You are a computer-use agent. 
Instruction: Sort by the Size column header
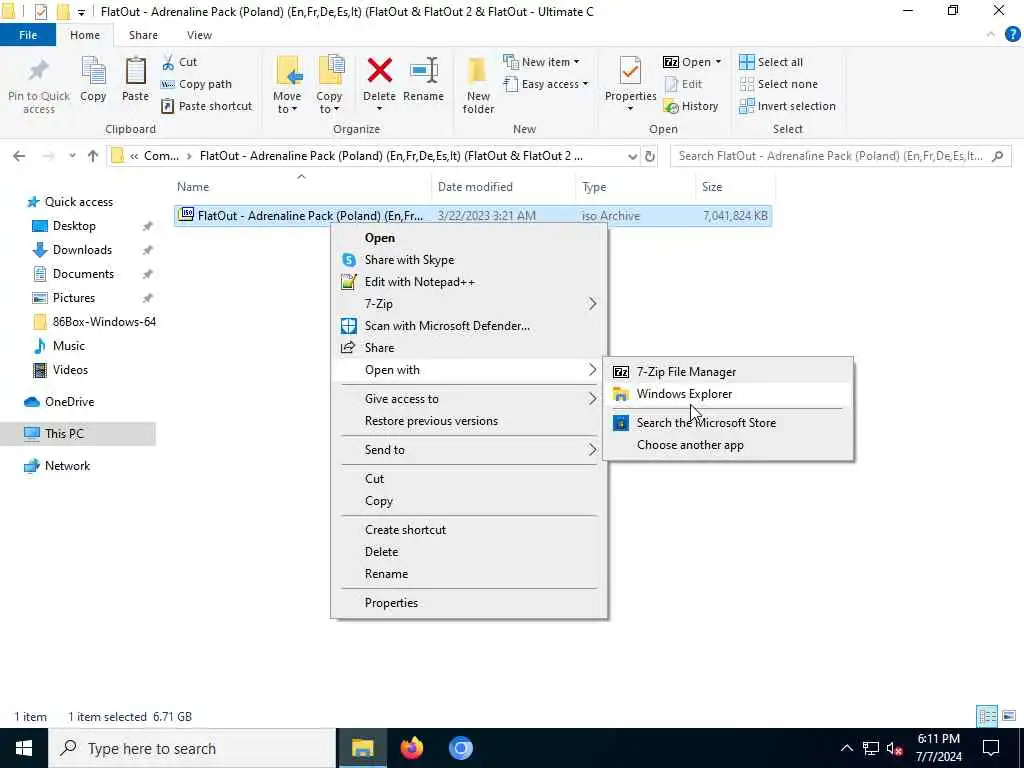coord(735,187)
